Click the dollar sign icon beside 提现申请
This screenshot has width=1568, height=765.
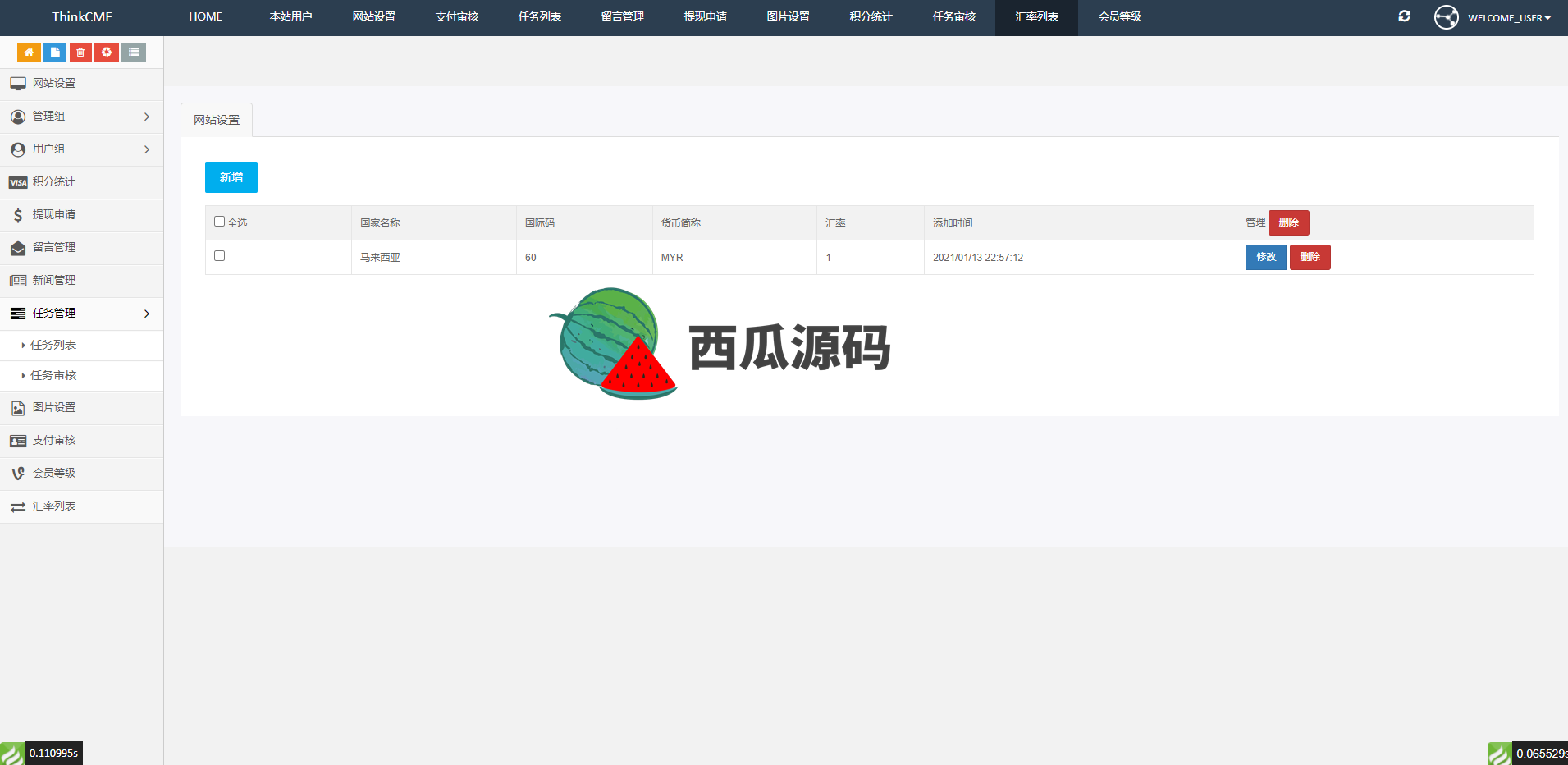(18, 215)
